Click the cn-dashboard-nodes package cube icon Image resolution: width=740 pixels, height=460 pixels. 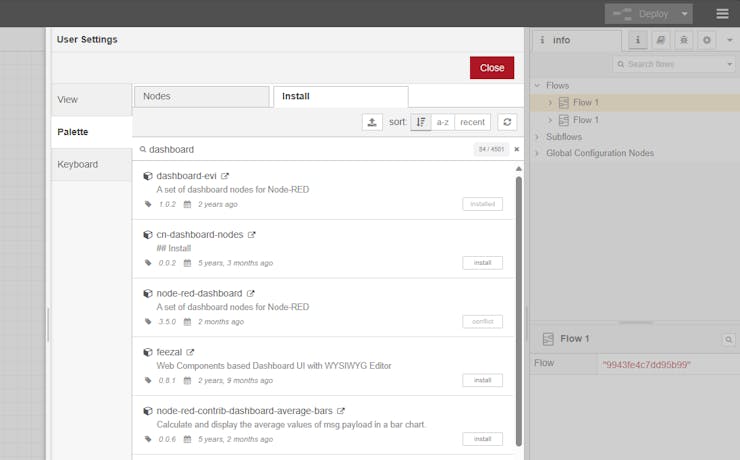tap(148, 234)
